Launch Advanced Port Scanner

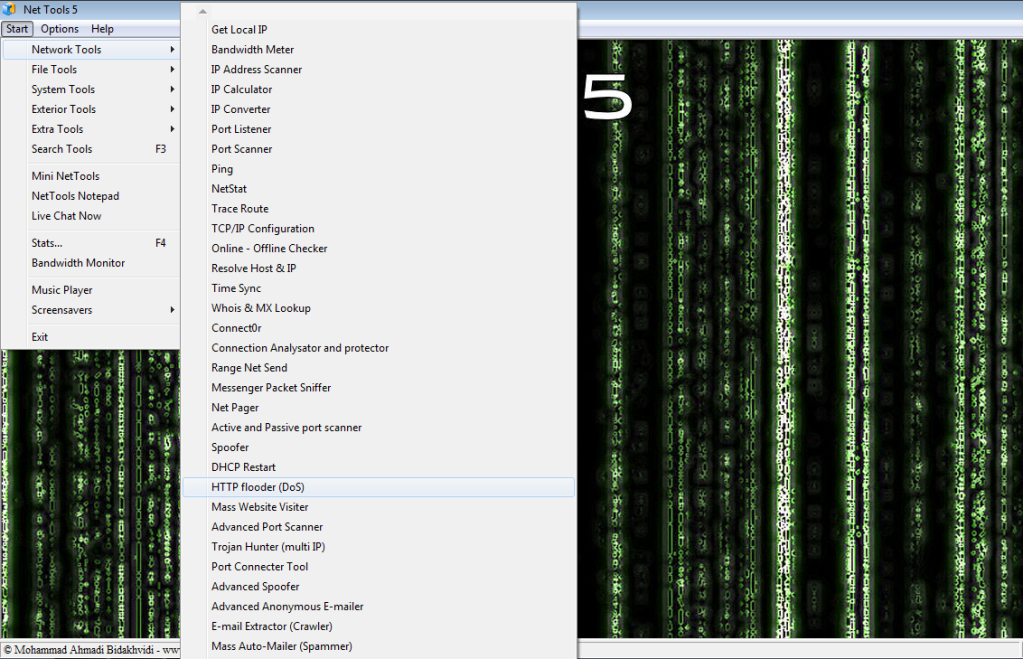[378, 527]
